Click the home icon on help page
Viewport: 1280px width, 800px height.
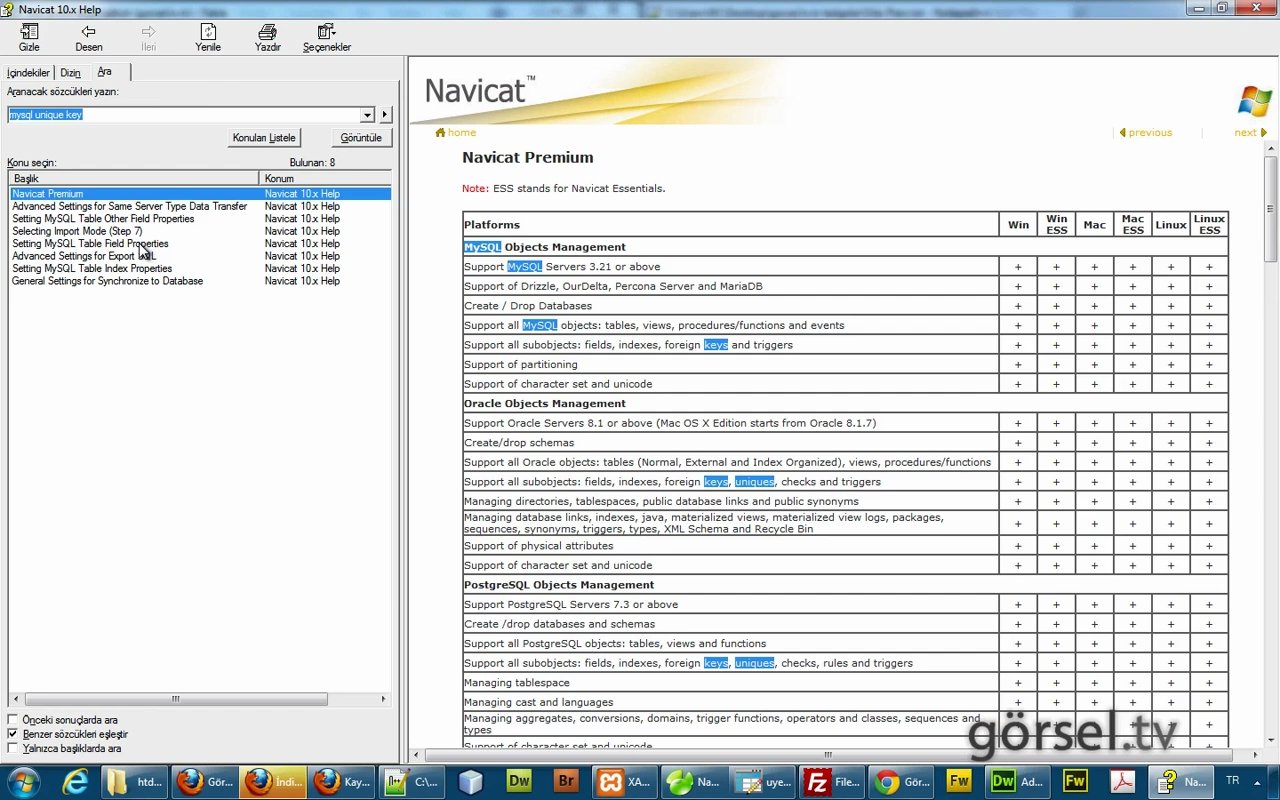tap(440, 132)
